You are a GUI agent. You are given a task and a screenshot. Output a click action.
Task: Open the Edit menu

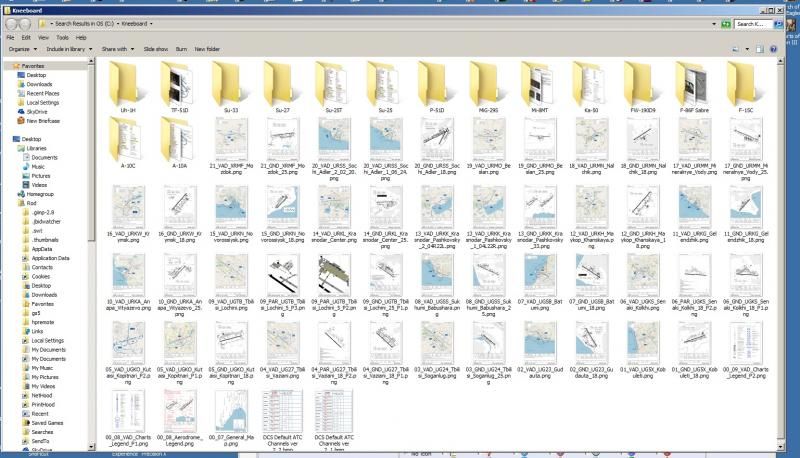tap(26, 38)
